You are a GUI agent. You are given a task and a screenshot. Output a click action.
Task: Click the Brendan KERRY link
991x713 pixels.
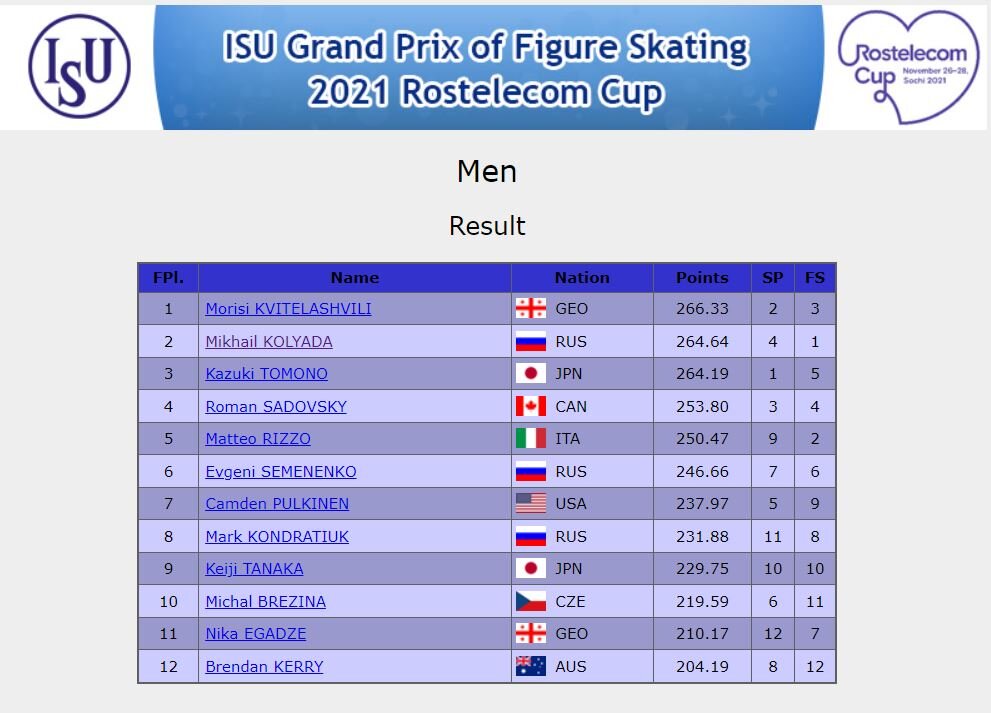coord(264,666)
